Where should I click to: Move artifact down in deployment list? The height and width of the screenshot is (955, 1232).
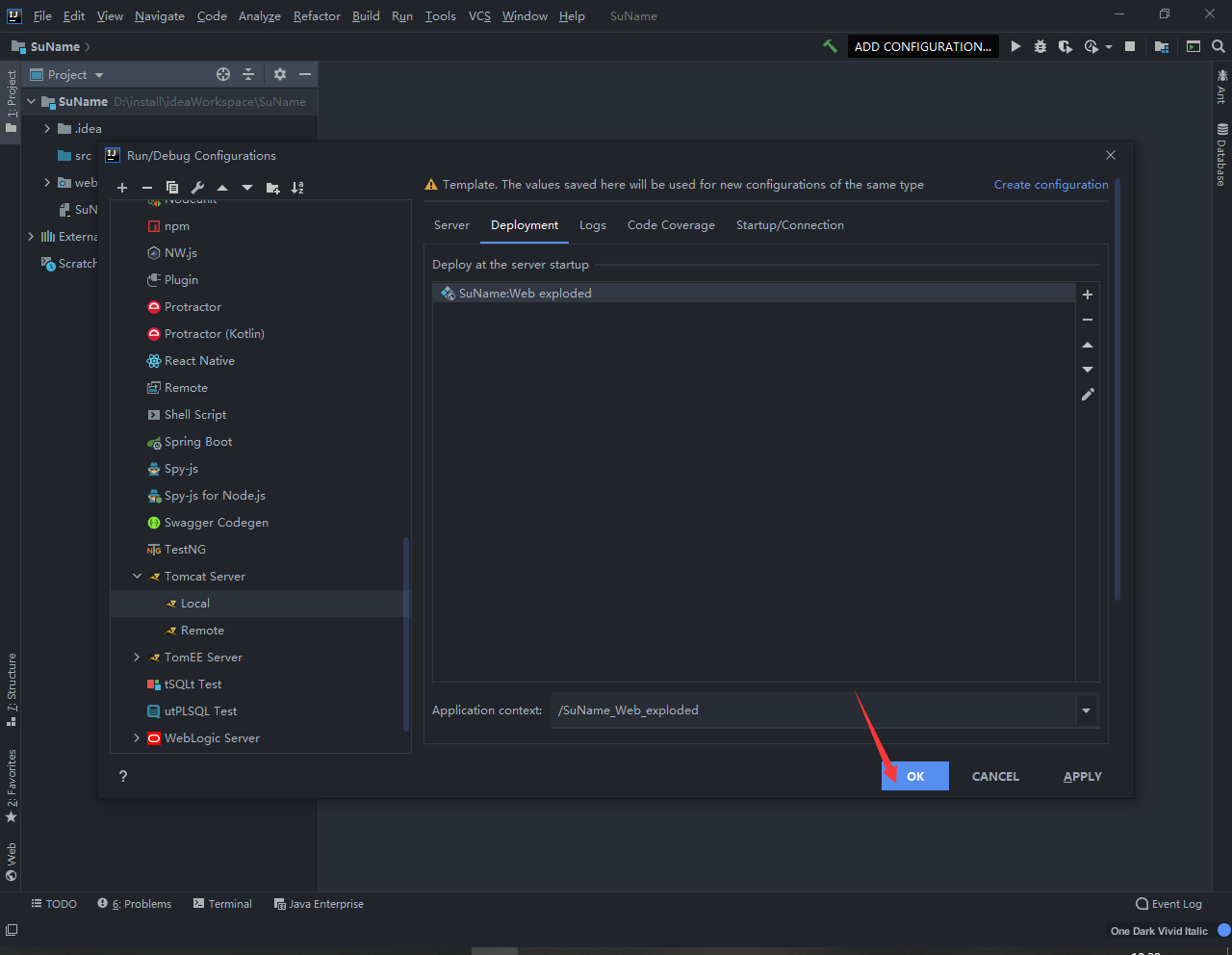click(x=1088, y=370)
